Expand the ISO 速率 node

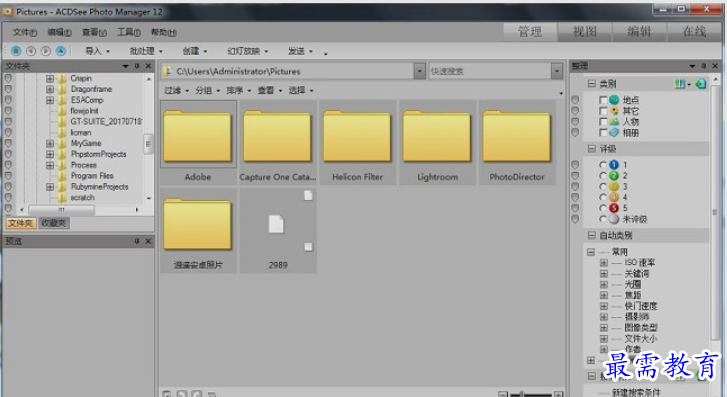click(604, 263)
